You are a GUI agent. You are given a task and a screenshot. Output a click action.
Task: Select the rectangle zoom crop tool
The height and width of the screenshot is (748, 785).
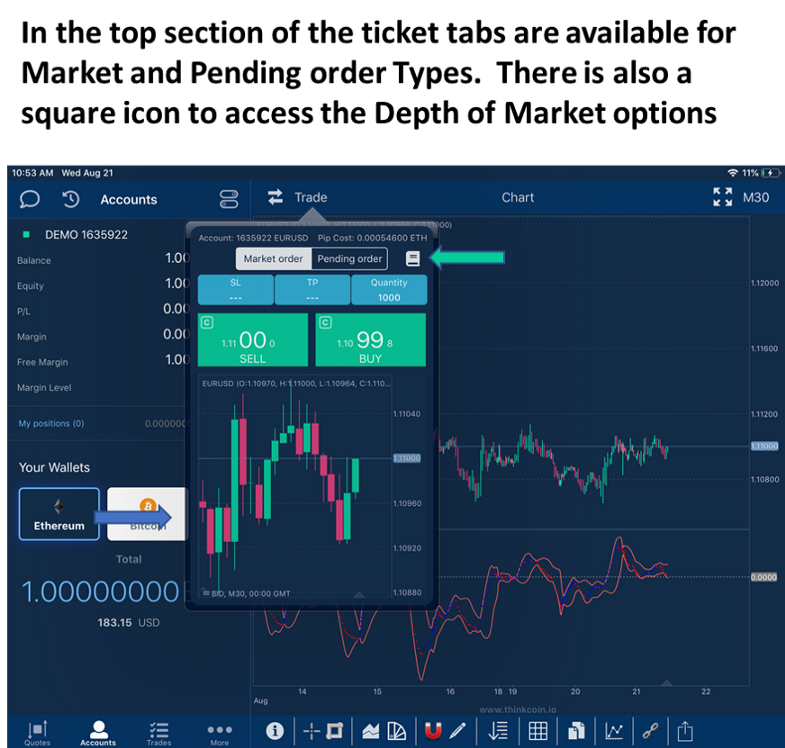[x=334, y=731]
